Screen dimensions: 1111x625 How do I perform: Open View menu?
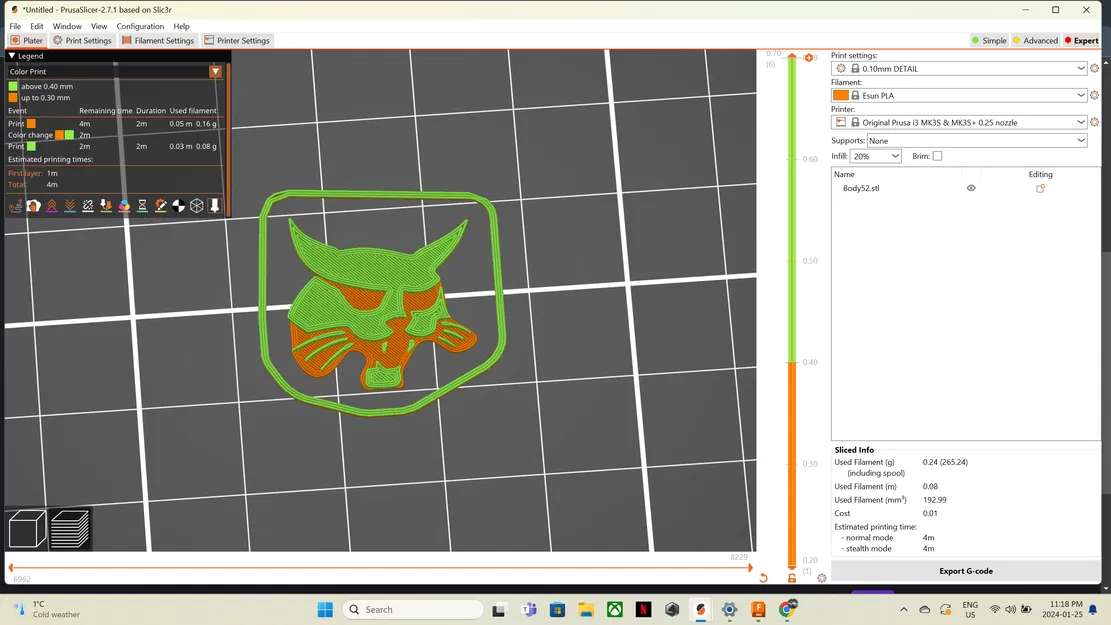(x=99, y=26)
